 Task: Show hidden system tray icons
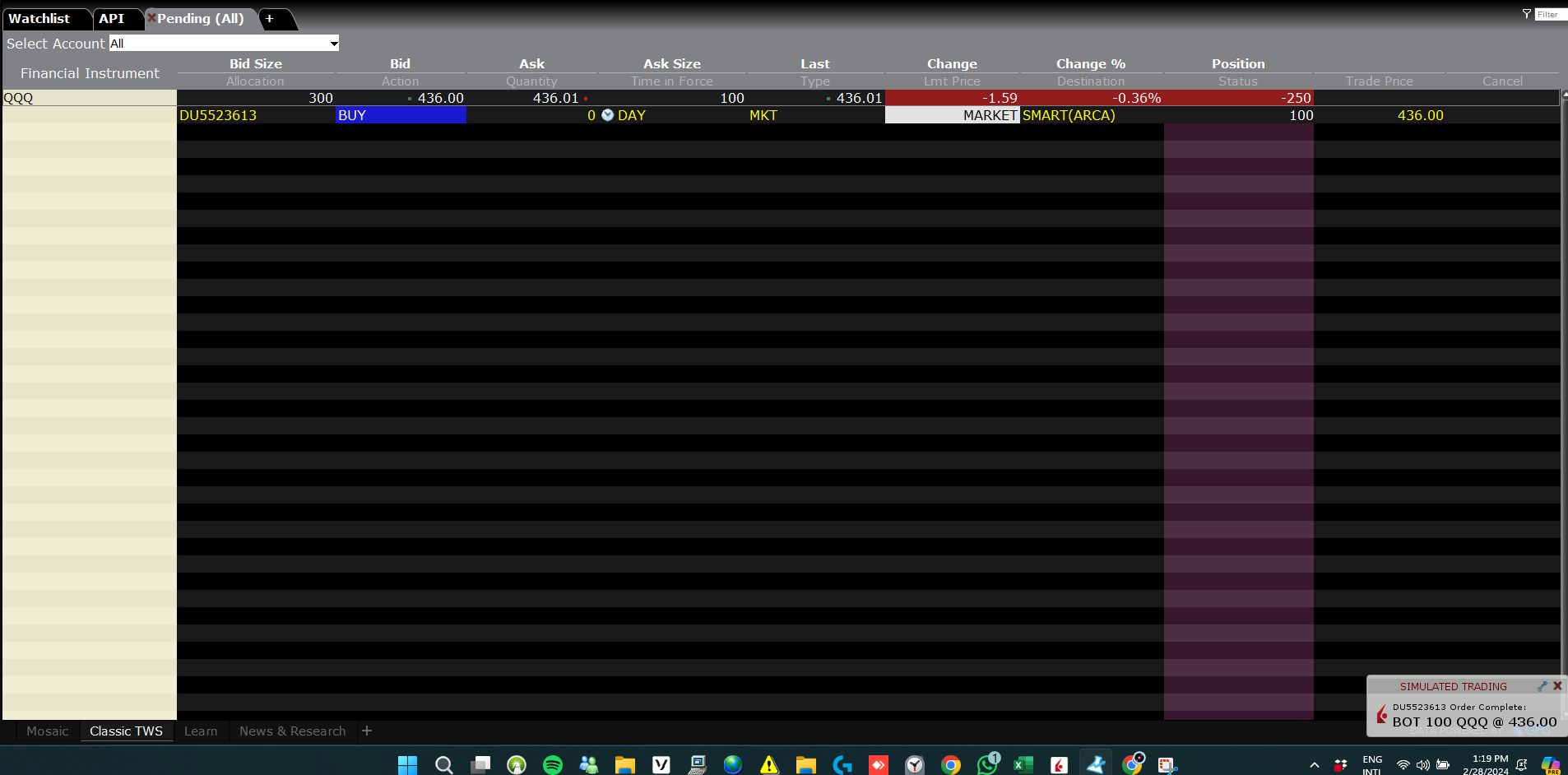[1315, 765]
